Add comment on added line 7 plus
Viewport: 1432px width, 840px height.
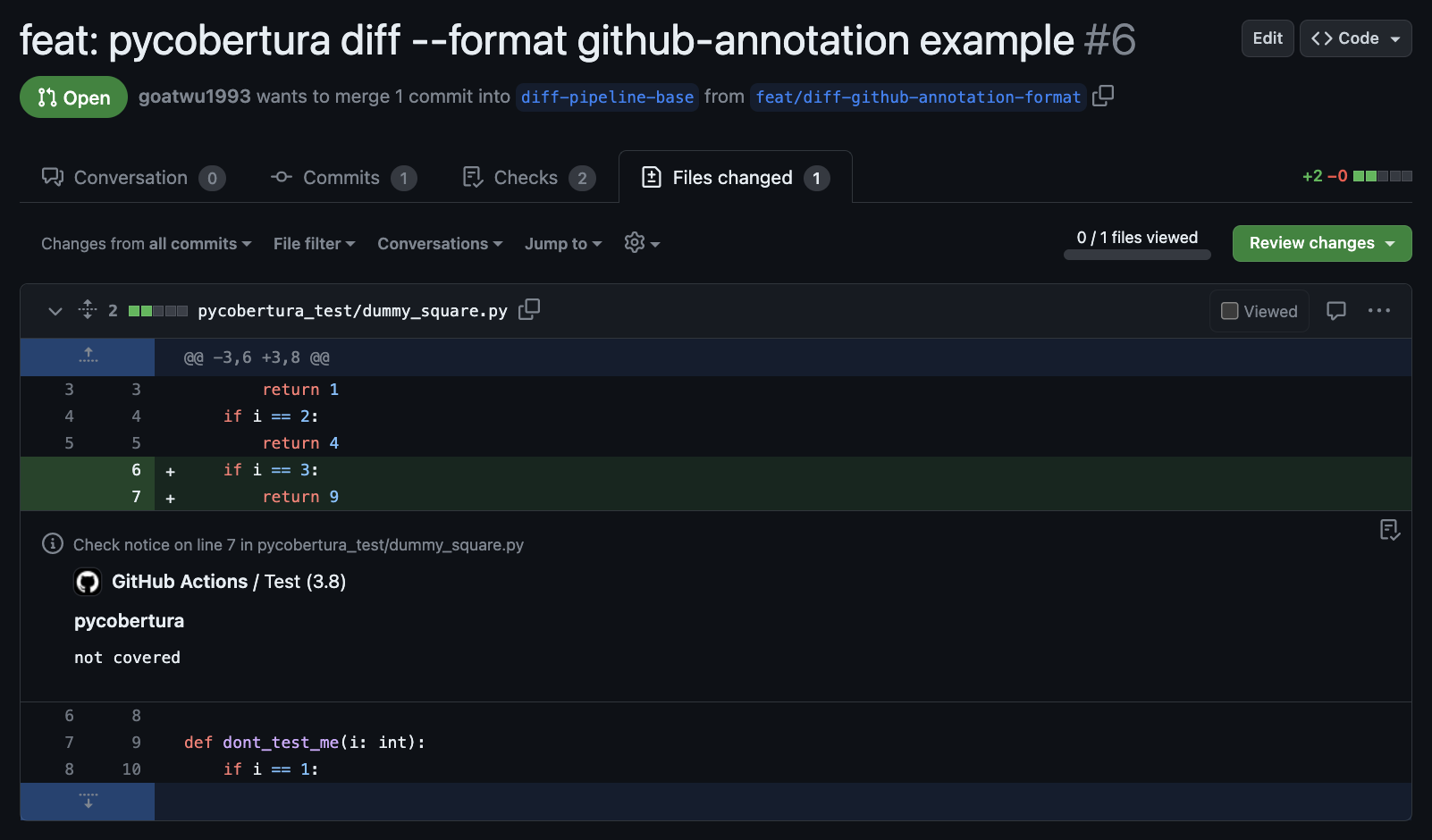point(170,498)
